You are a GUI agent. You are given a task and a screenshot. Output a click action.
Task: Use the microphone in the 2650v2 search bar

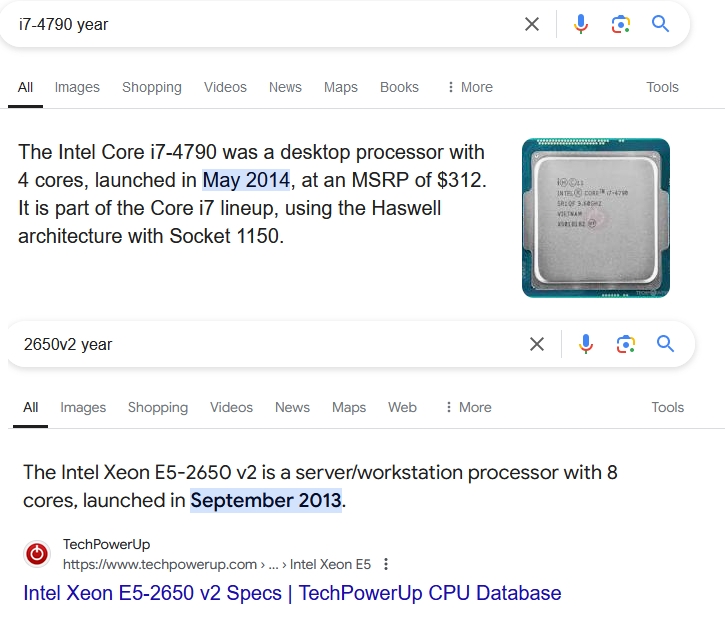(x=586, y=344)
